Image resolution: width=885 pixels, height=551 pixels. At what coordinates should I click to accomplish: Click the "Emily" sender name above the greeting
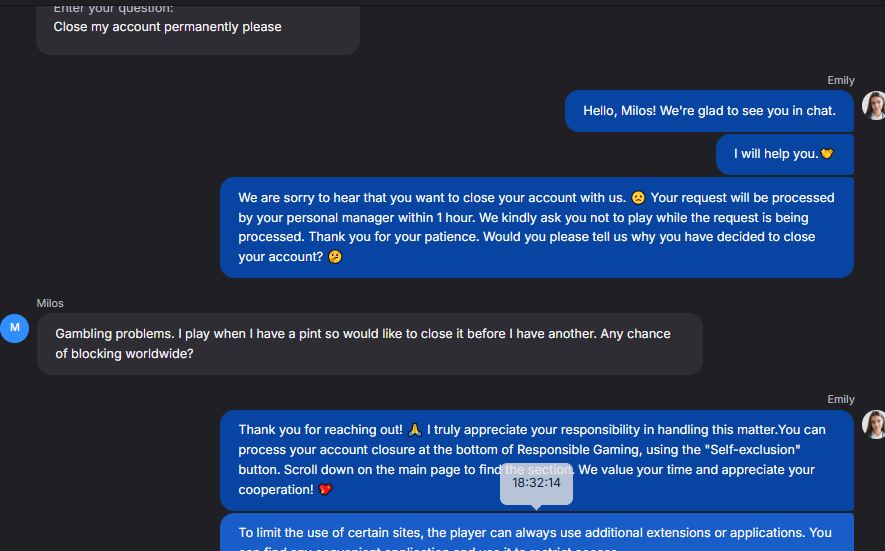point(840,81)
